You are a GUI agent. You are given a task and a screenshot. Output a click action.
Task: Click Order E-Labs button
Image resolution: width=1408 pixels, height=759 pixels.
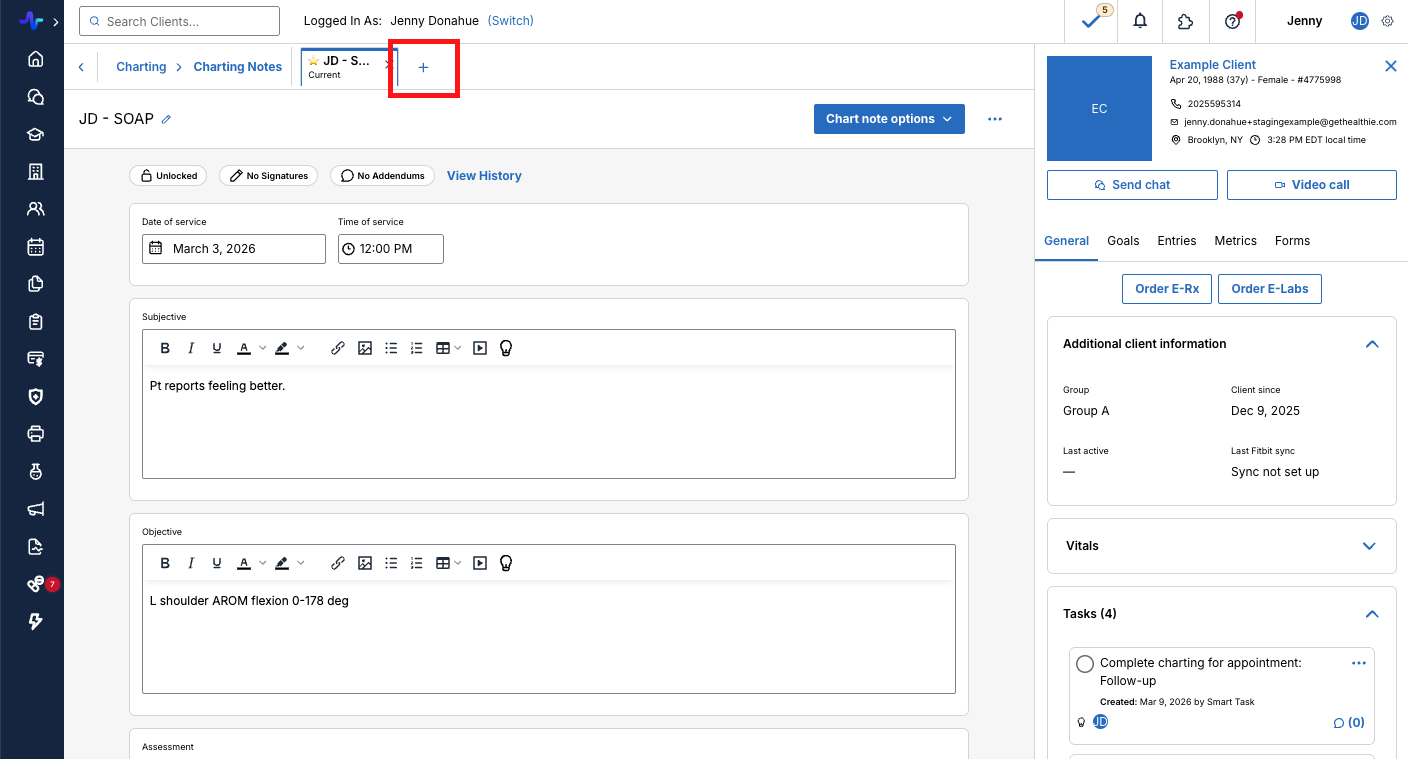point(1270,289)
